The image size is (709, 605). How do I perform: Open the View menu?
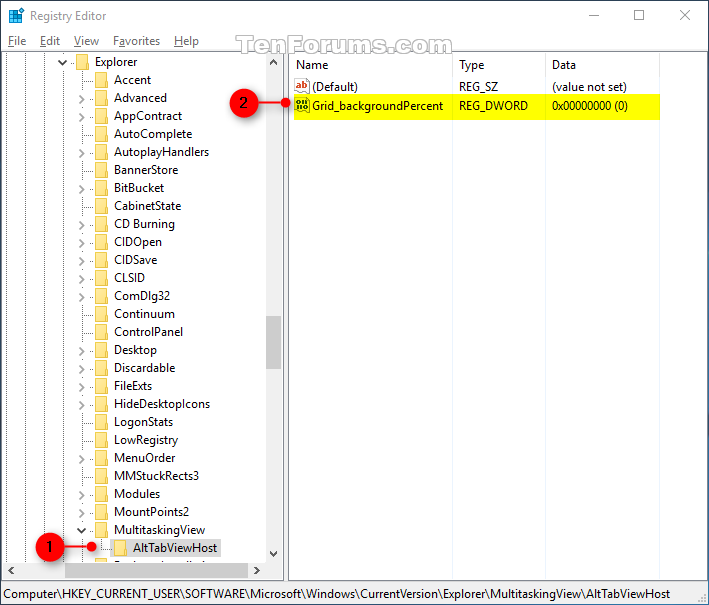tap(86, 41)
